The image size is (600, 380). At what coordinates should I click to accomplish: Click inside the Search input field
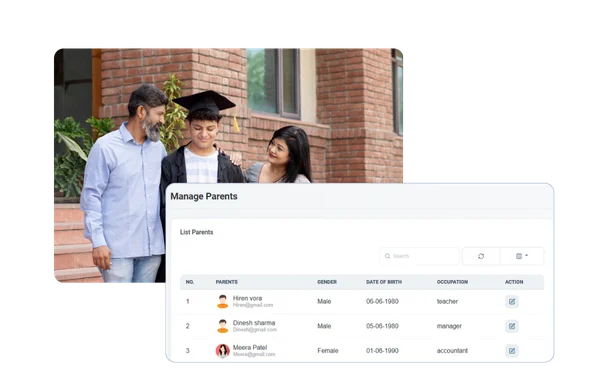coord(420,256)
